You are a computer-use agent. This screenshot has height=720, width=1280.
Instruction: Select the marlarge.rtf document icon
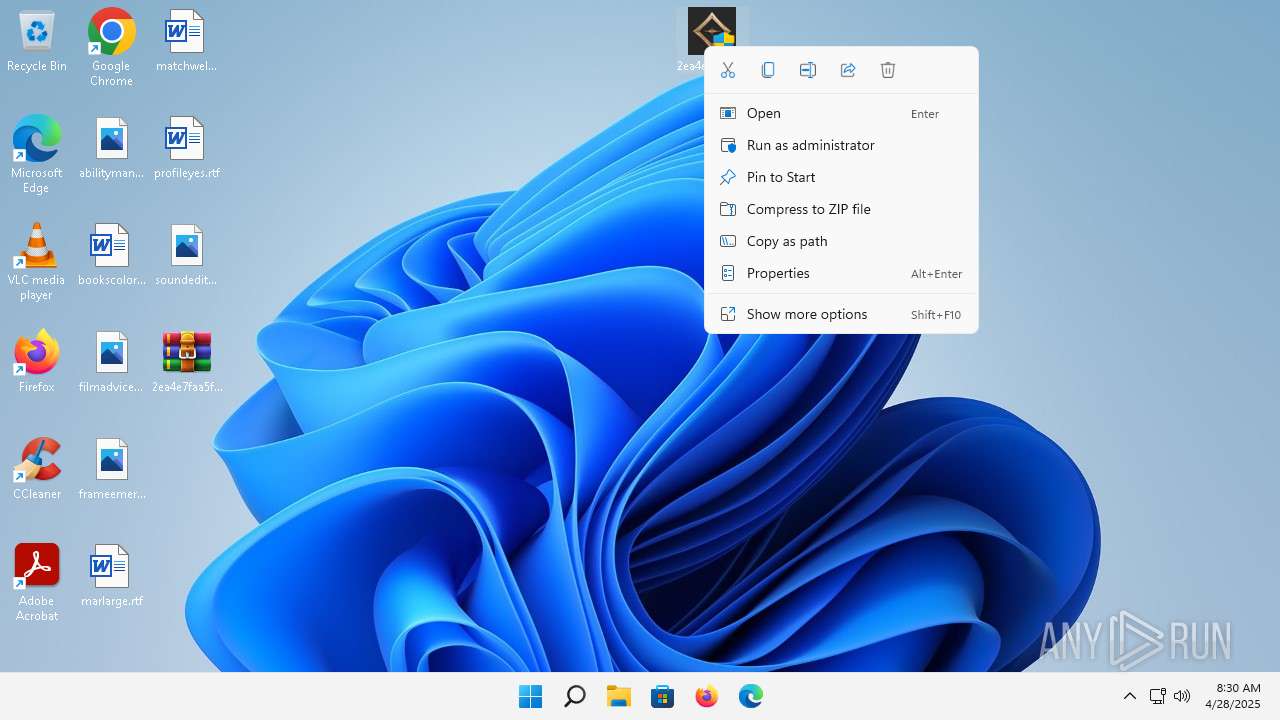click(x=112, y=576)
